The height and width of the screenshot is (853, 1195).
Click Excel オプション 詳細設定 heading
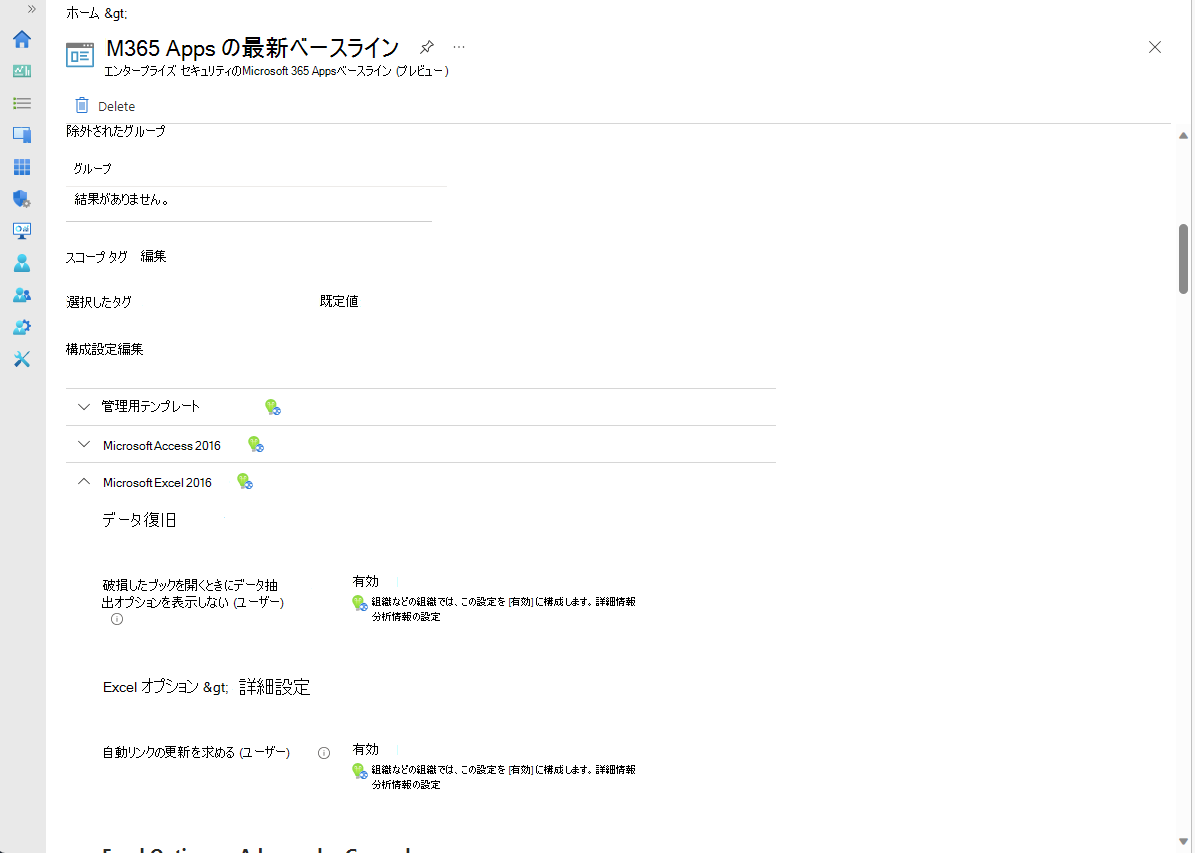point(207,688)
